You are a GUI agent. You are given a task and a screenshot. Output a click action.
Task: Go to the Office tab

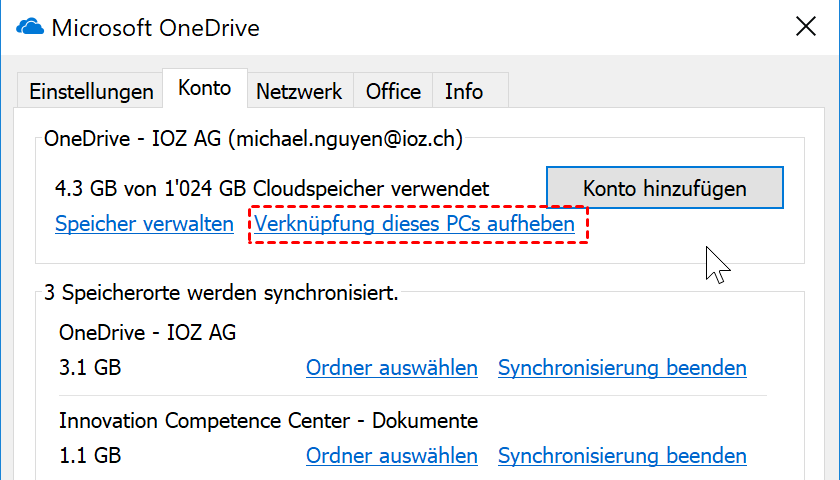(x=393, y=92)
